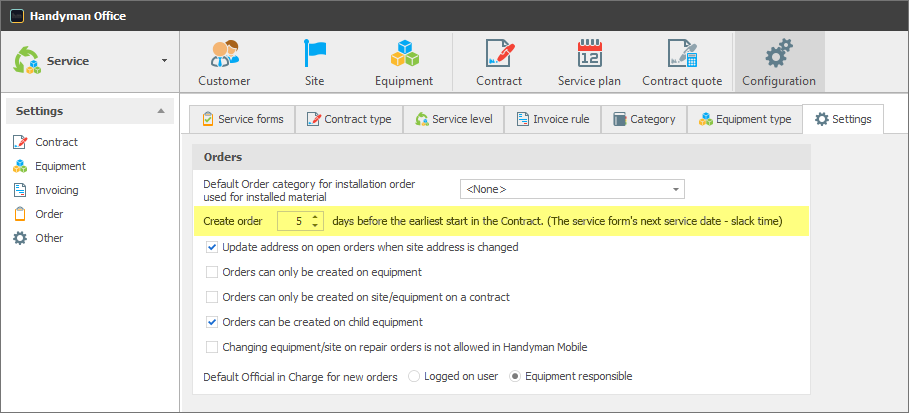909x413 pixels.
Task: Switch to the Category tab
Action: 644,119
